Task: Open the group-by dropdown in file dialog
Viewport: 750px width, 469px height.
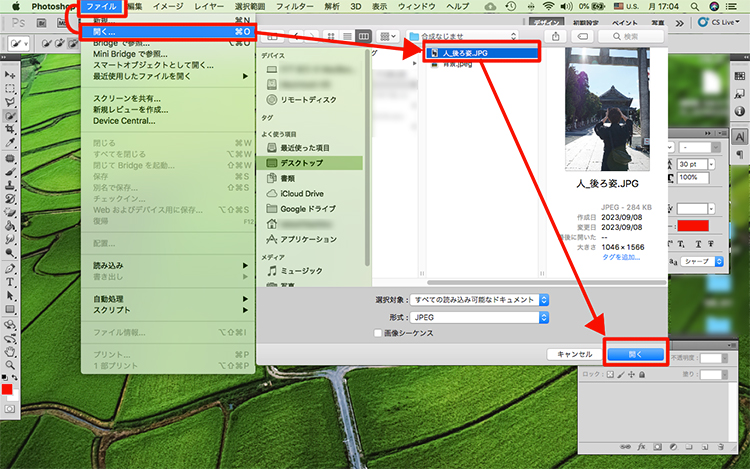Action: pos(387,36)
